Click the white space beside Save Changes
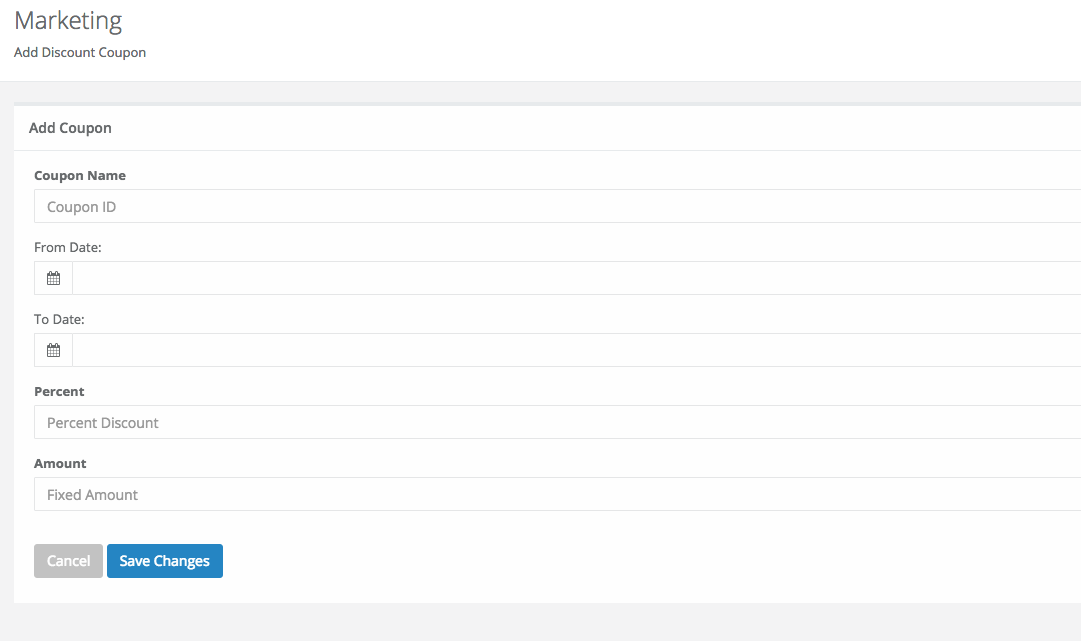 point(620,561)
